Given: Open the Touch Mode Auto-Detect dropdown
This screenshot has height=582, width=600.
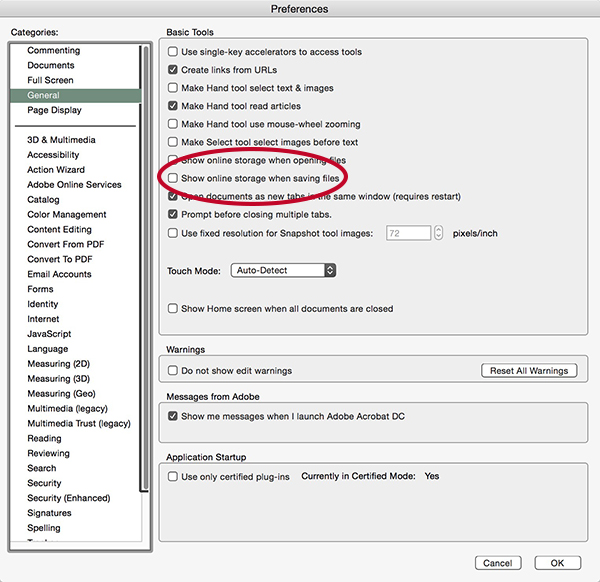Looking at the screenshot, I should [x=284, y=270].
